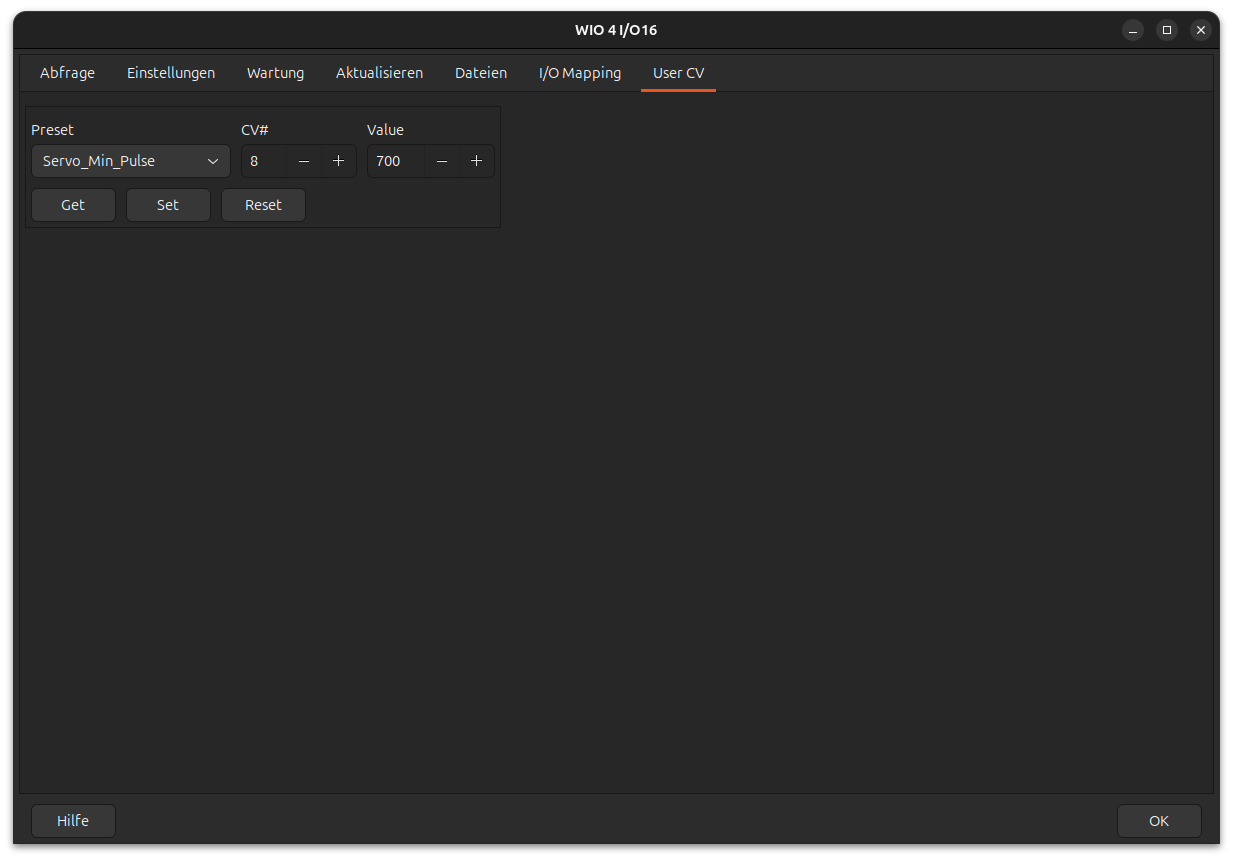The image size is (1233, 860).
Task: Click into the CV# number field
Action: point(264,161)
